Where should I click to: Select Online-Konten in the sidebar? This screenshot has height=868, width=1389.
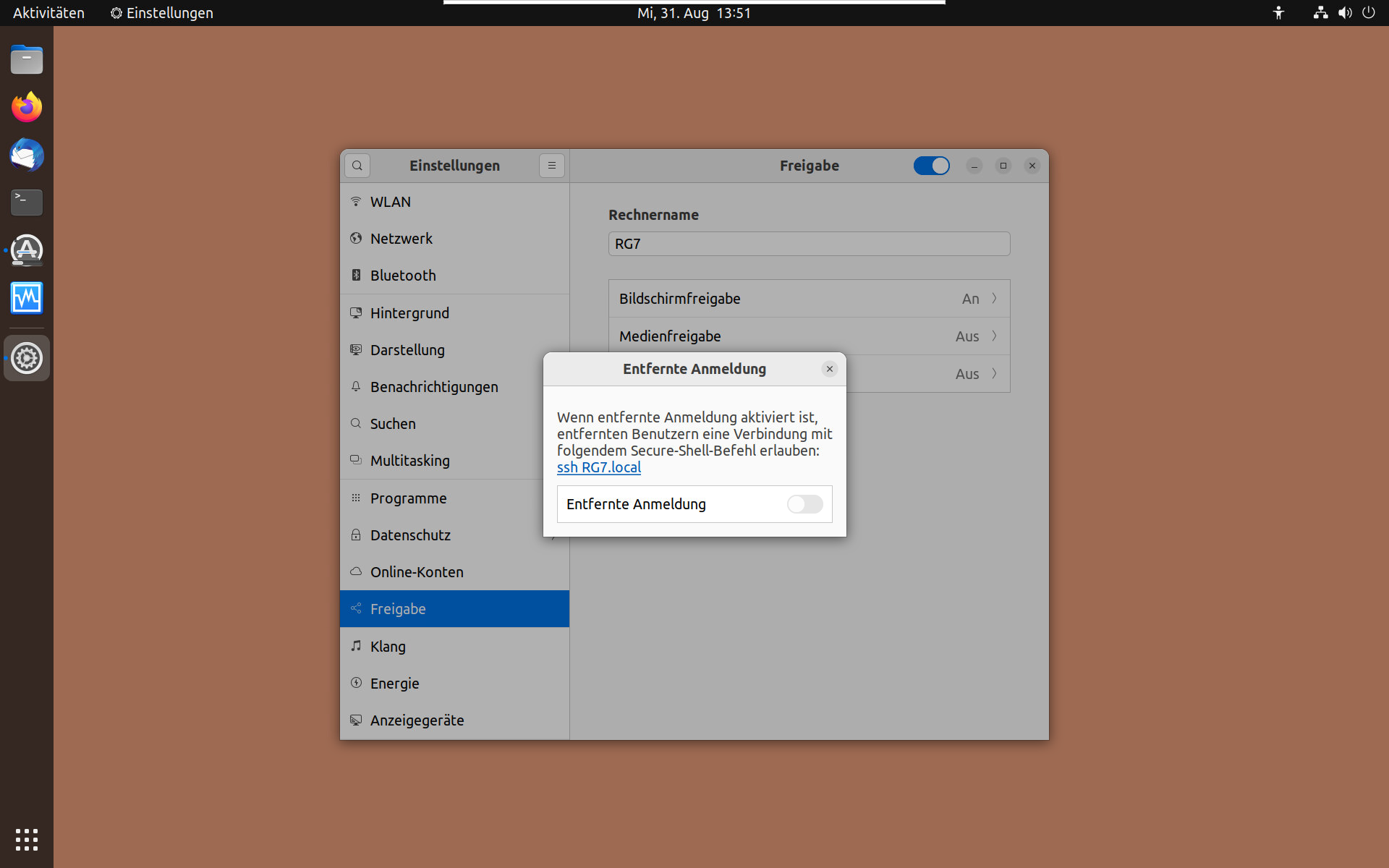coord(417,572)
